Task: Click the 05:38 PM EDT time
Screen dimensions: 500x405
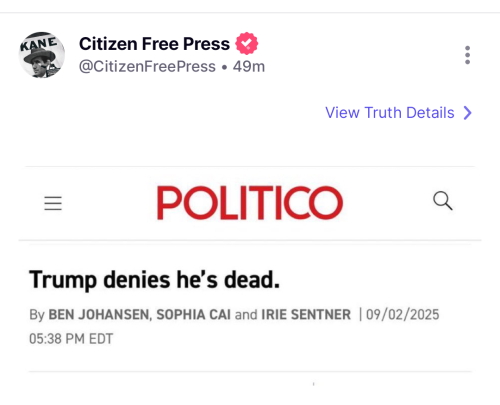Action: click(71, 339)
